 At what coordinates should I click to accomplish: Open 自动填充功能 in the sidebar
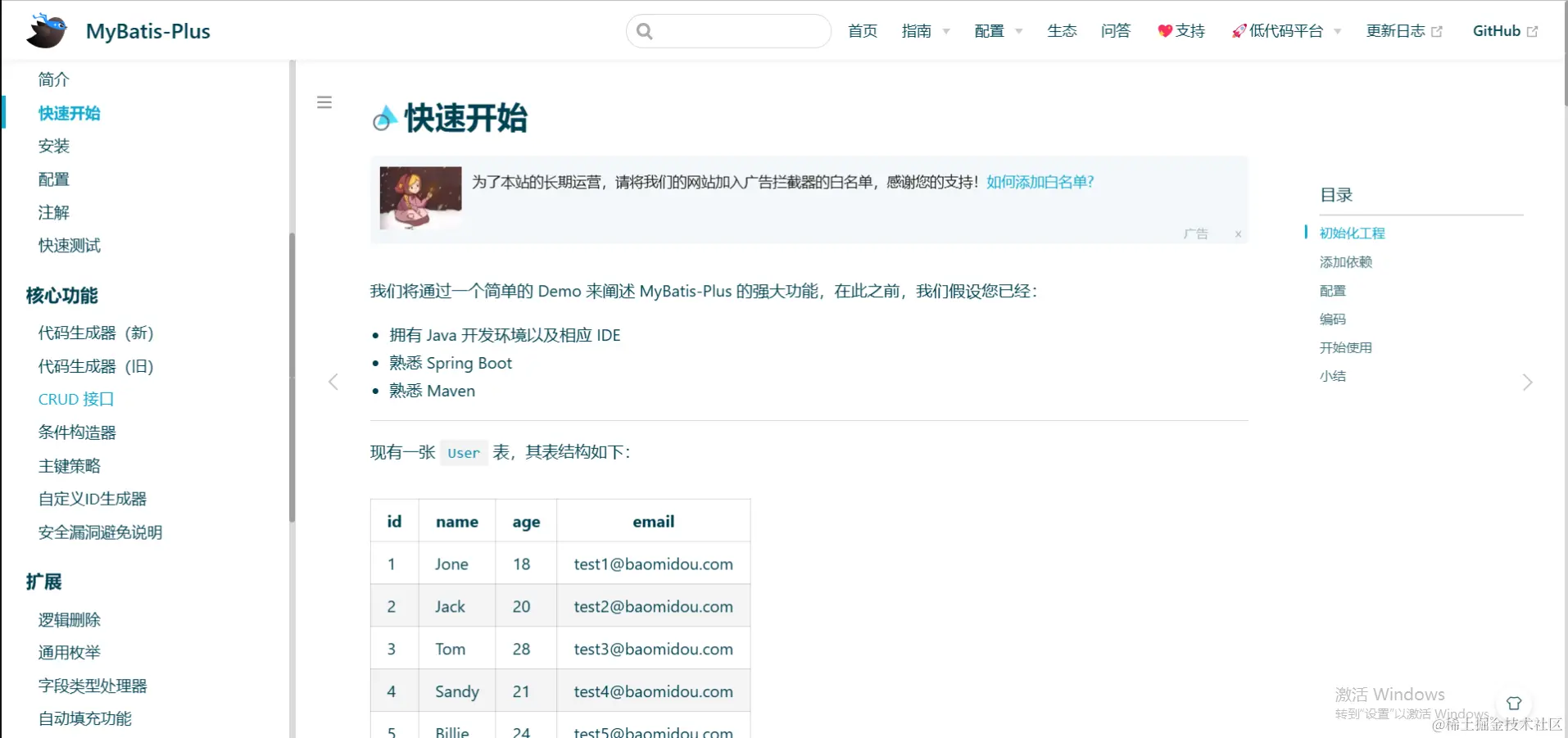(x=85, y=718)
